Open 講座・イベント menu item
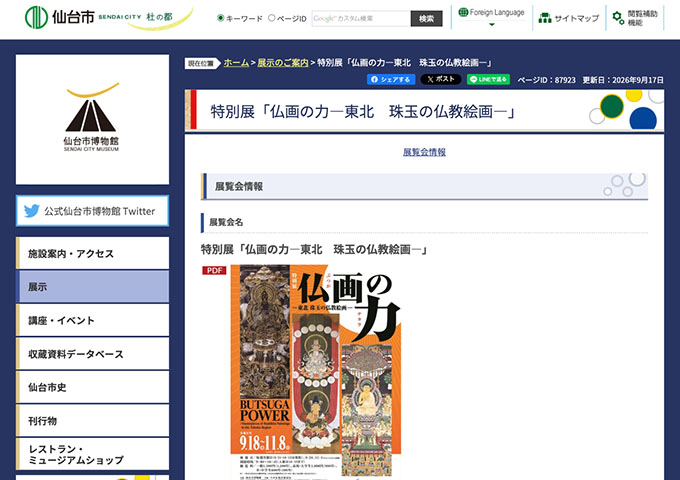 click(x=92, y=320)
